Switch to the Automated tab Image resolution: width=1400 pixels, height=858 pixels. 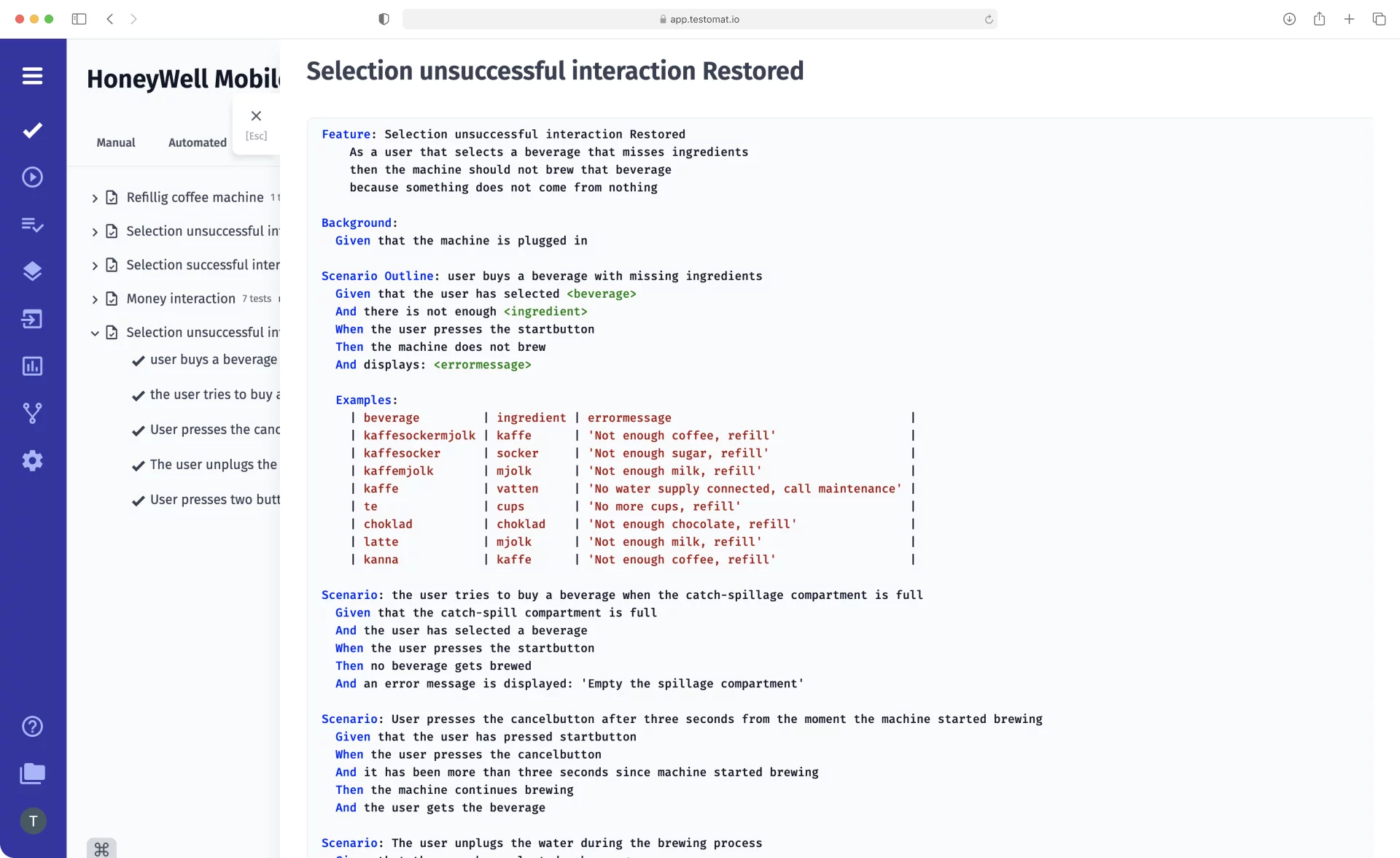coord(197,142)
